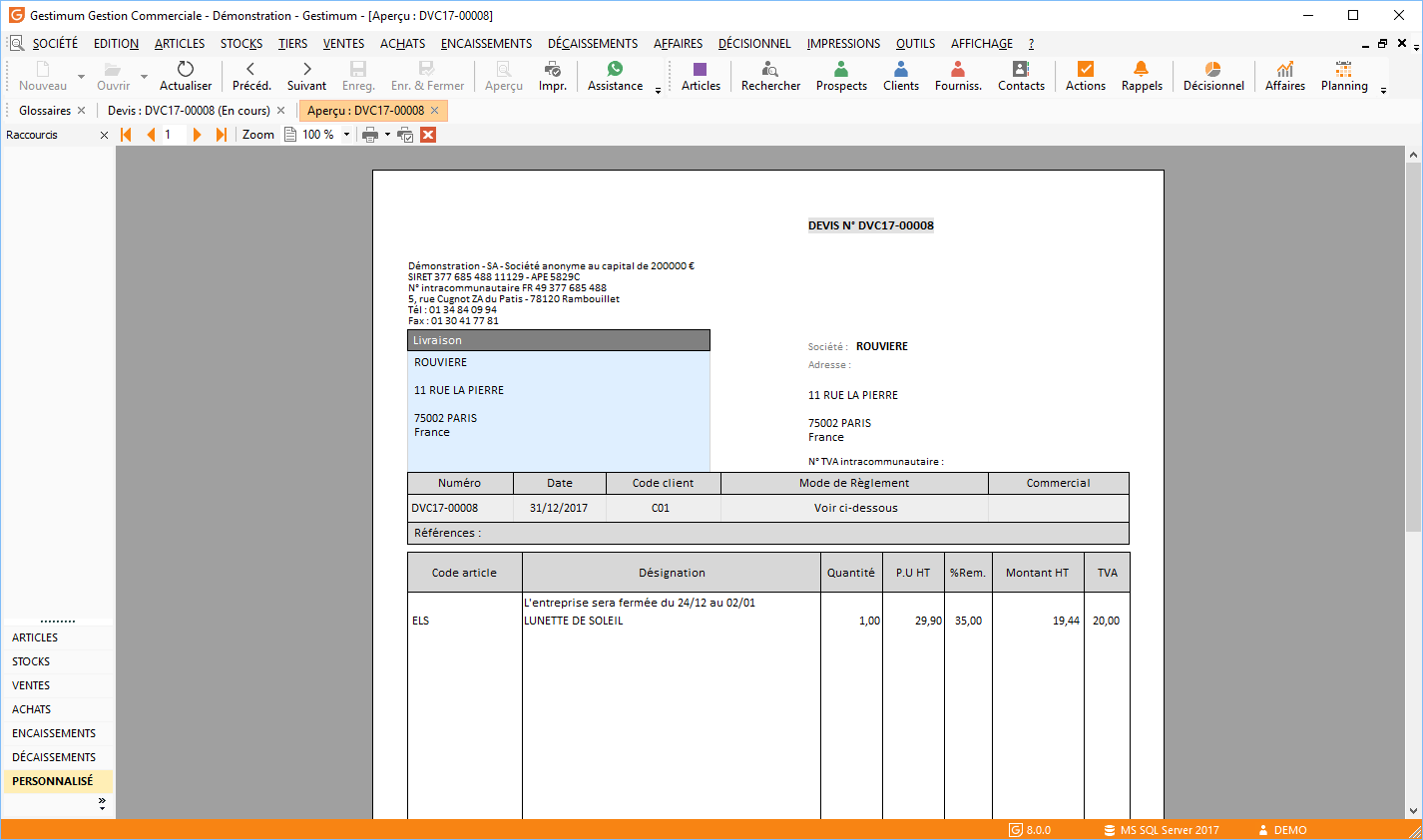Screen dimensions: 1423x840
Task: Jump to first preview page
Action: click(126, 135)
